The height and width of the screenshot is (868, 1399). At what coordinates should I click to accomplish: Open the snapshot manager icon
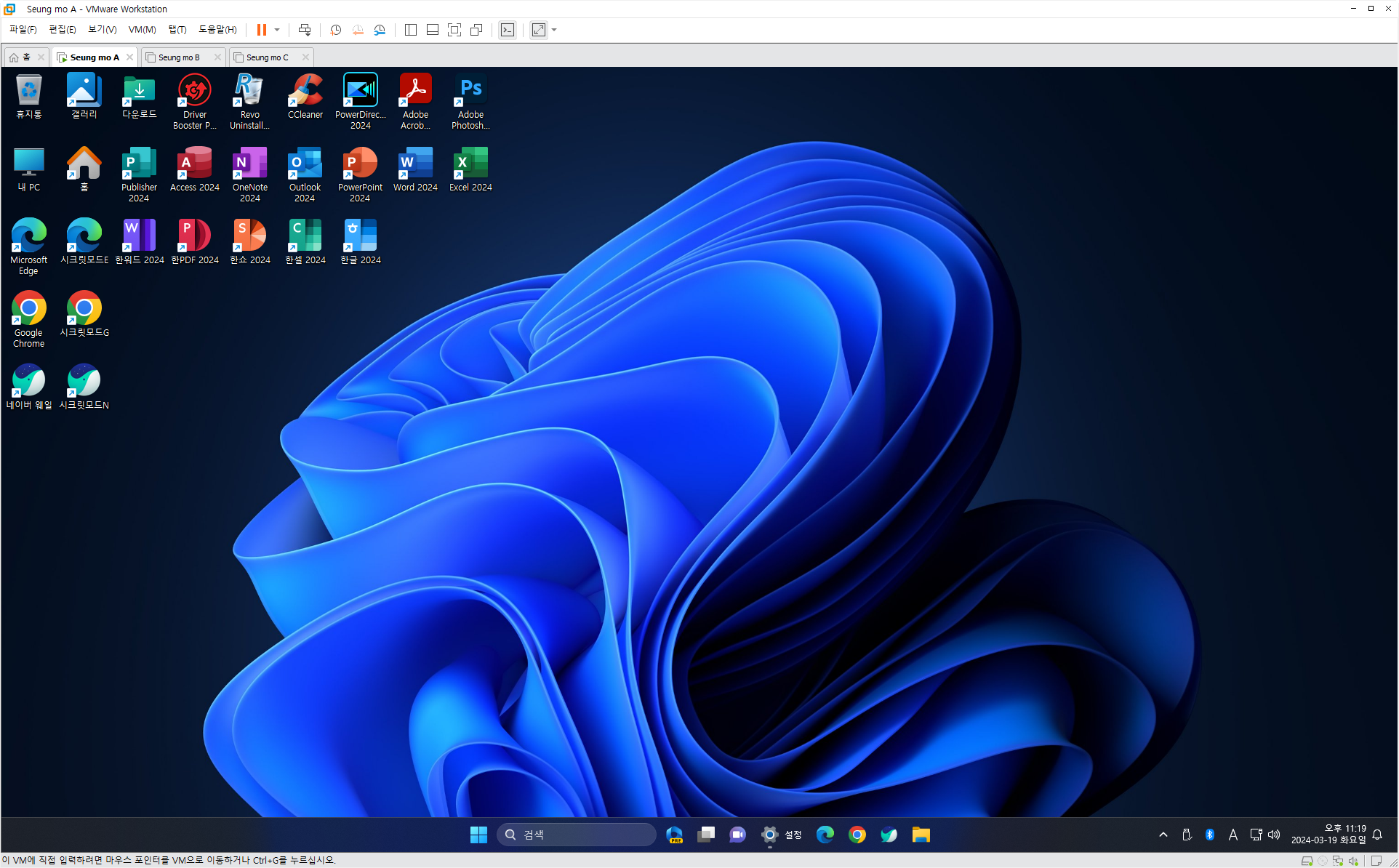[x=380, y=30]
